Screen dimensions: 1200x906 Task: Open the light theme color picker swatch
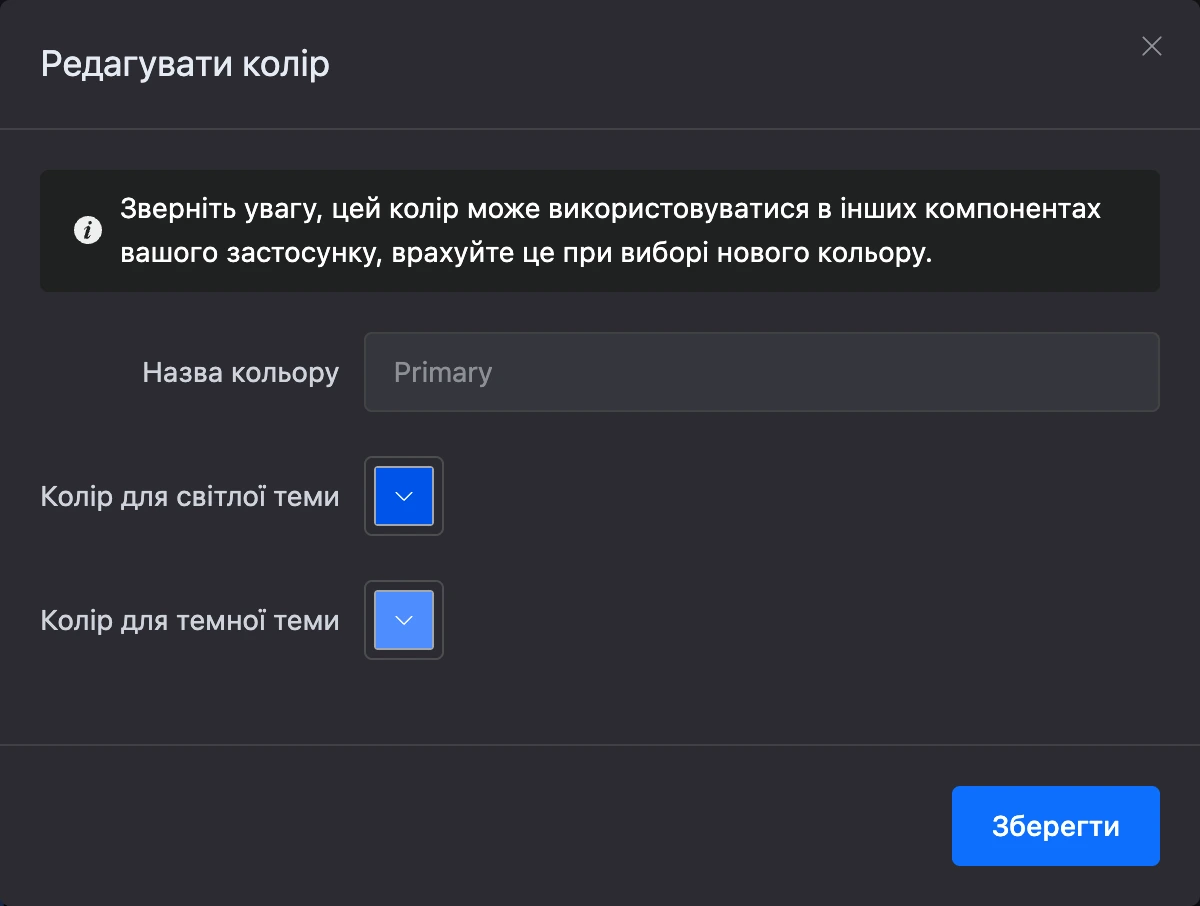pyautogui.click(x=404, y=496)
